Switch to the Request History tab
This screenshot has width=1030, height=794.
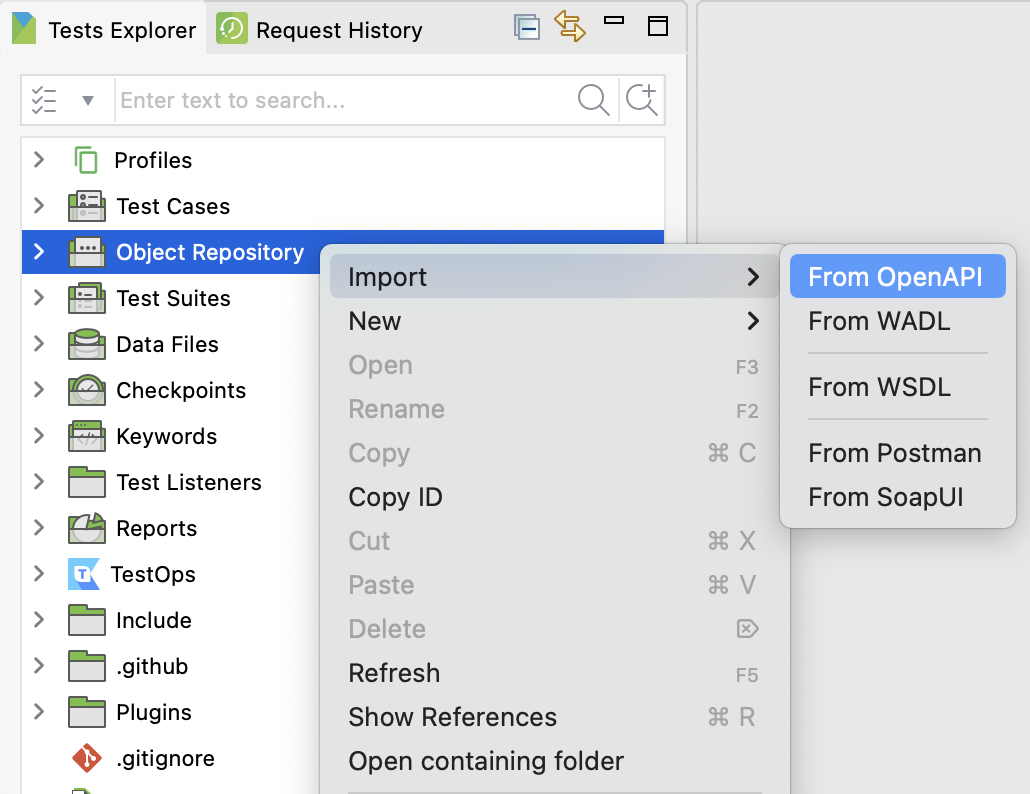(x=320, y=30)
